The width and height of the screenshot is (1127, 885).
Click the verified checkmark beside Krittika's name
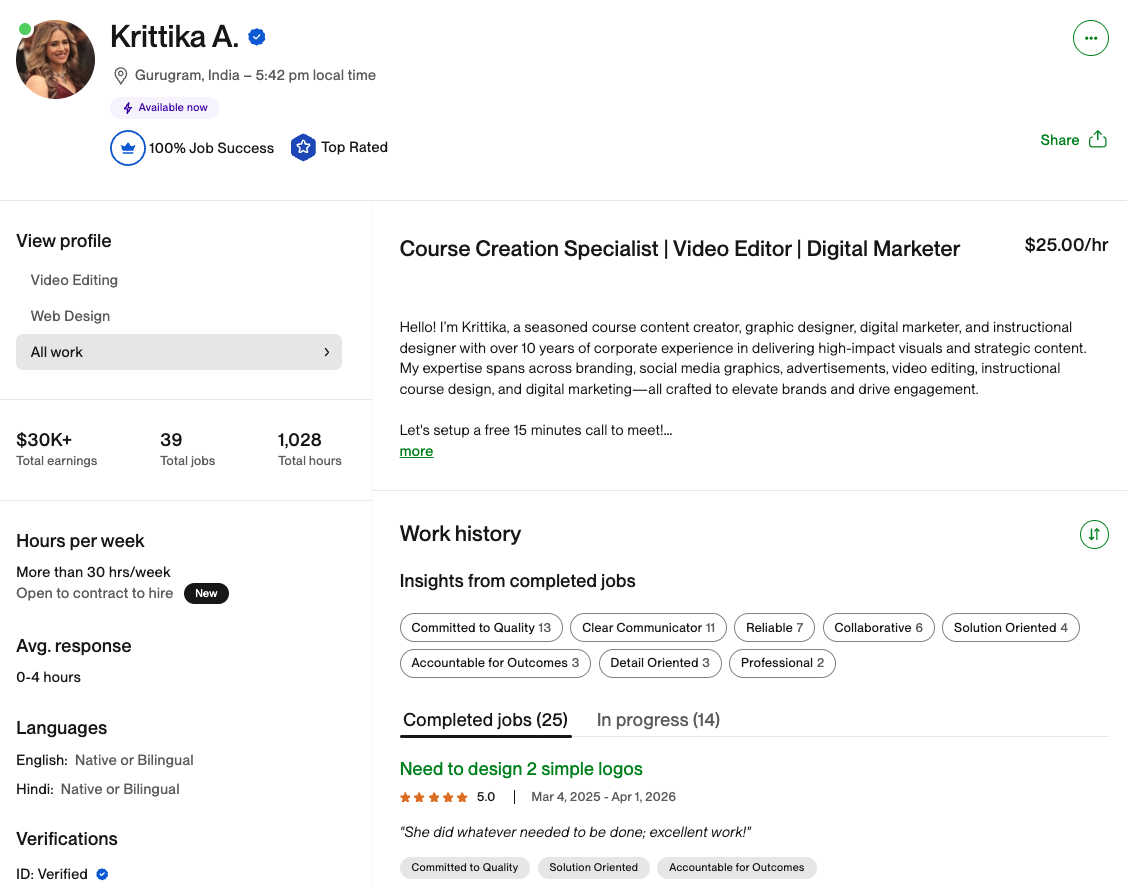257,37
